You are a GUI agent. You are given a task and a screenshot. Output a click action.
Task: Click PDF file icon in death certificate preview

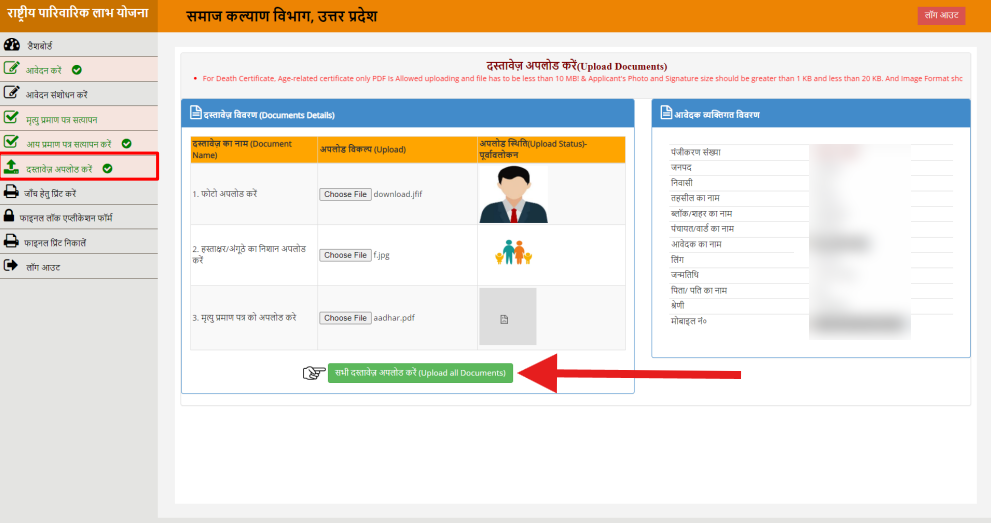(504, 320)
